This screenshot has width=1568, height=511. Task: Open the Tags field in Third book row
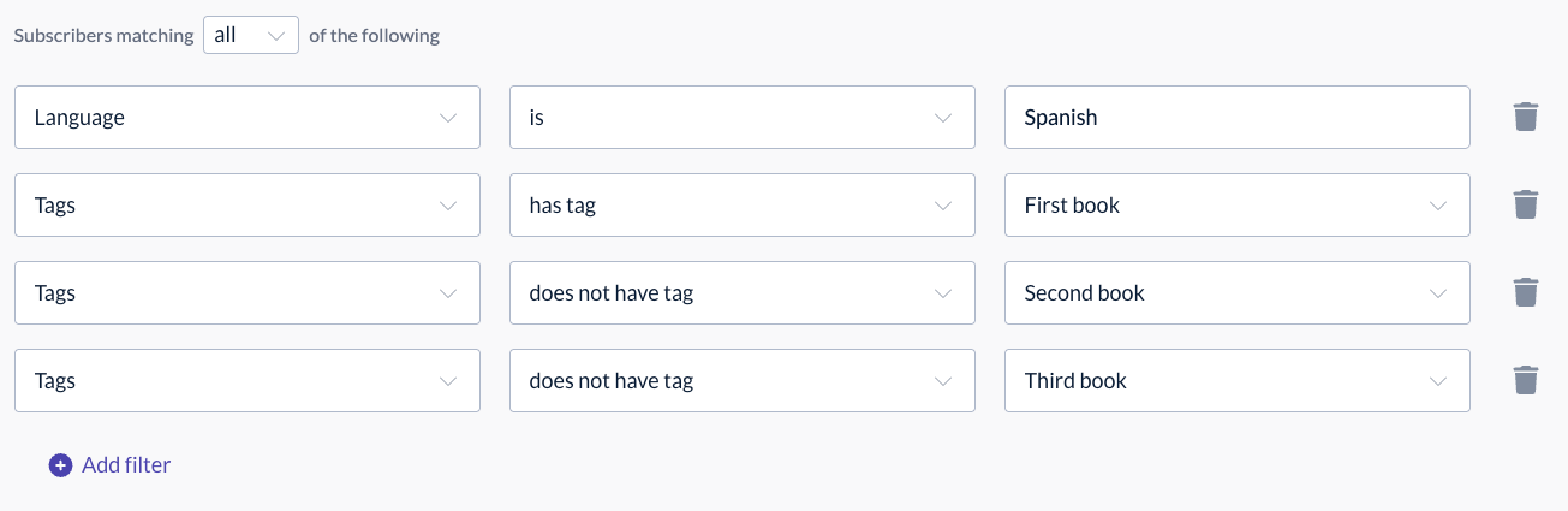pyautogui.click(x=247, y=380)
